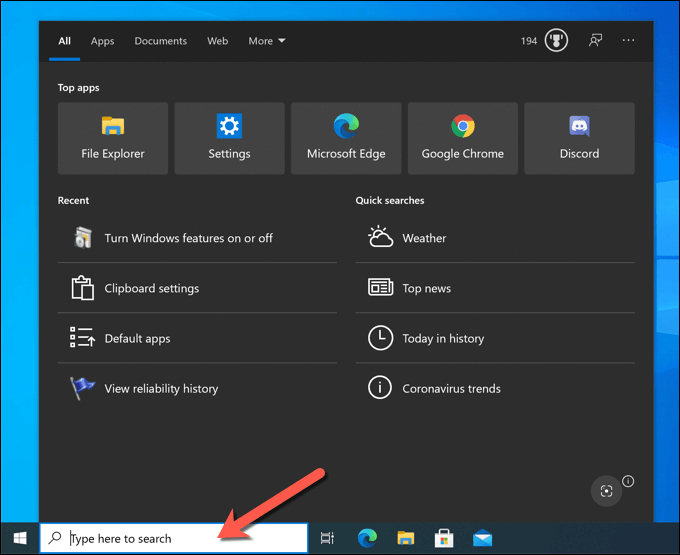The width and height of the screenshot is (680, 555).
Task: Open Clipboard settings from Recent
Action: tap(151, 288)
